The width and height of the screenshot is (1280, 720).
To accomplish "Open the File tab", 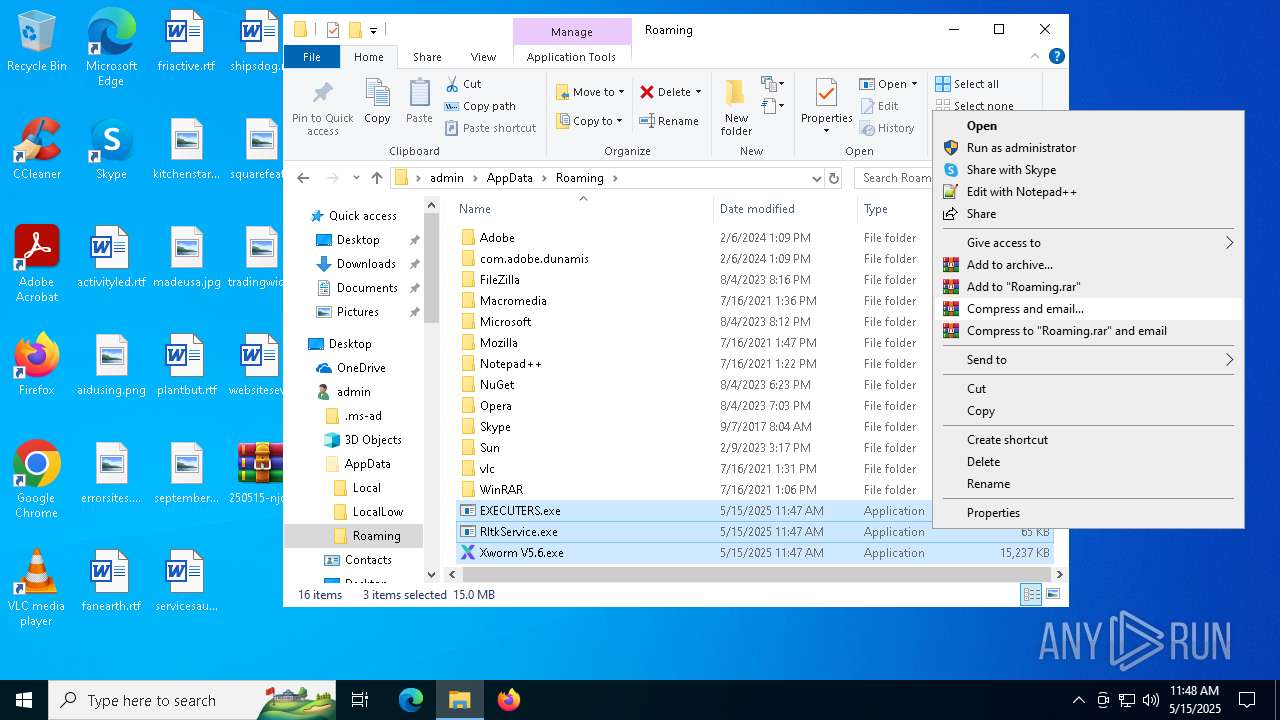I will coord(312,57).
